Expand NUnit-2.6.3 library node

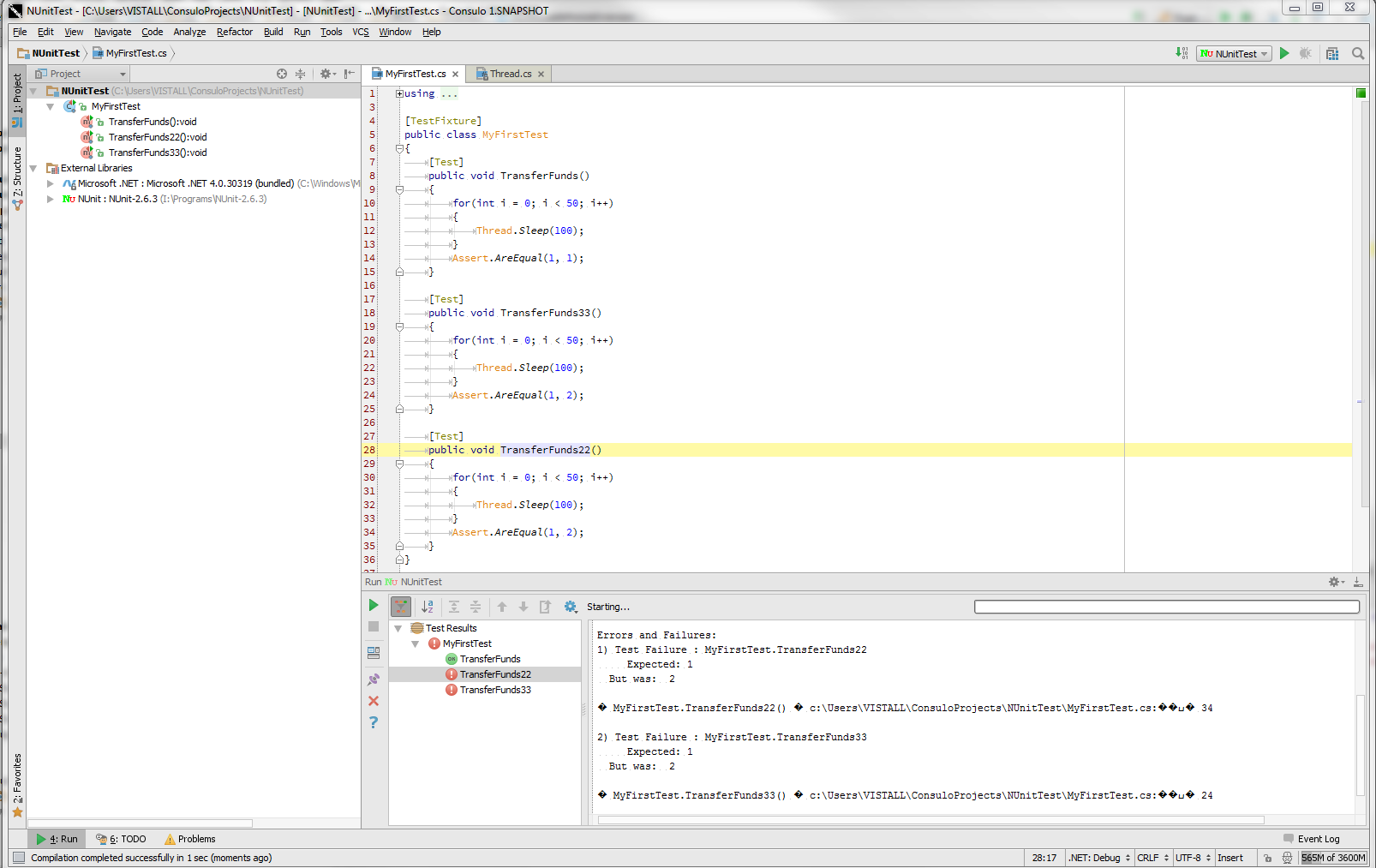(x=51, y=199)
